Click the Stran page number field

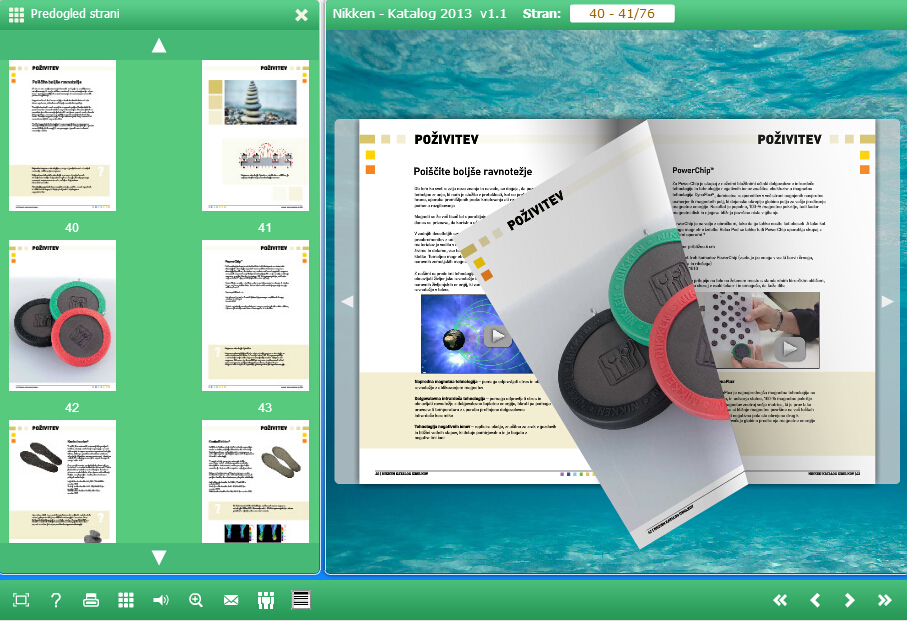click(622, 13)
